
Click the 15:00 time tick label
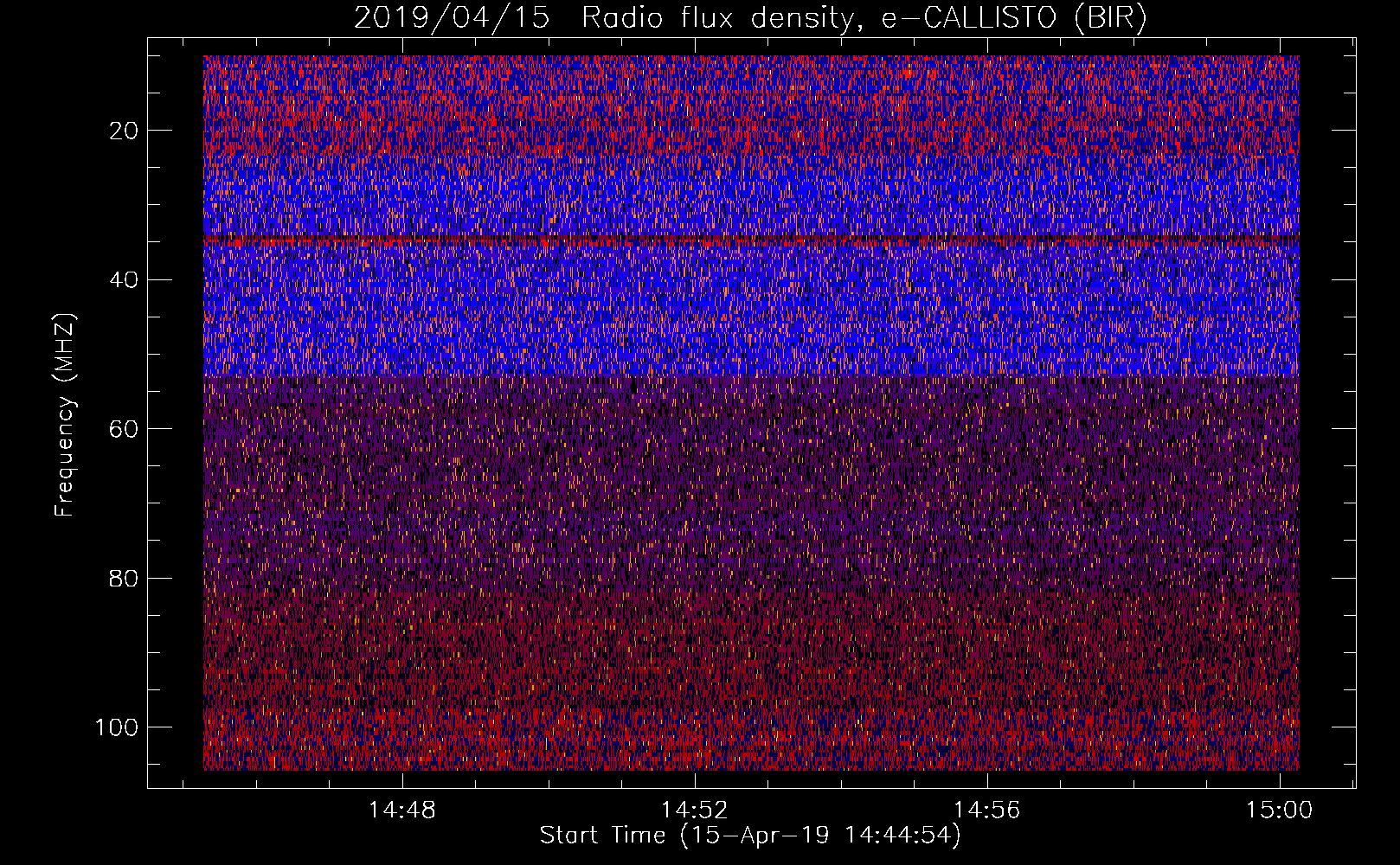click(1280, 811)
